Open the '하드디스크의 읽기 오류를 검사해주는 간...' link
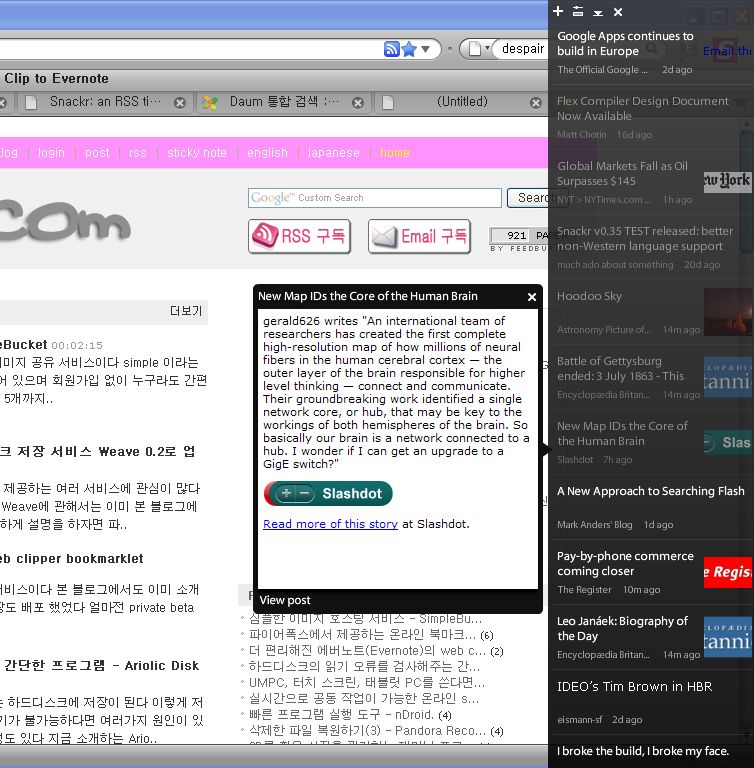This screenshot has height=768, width=754. 364,667
